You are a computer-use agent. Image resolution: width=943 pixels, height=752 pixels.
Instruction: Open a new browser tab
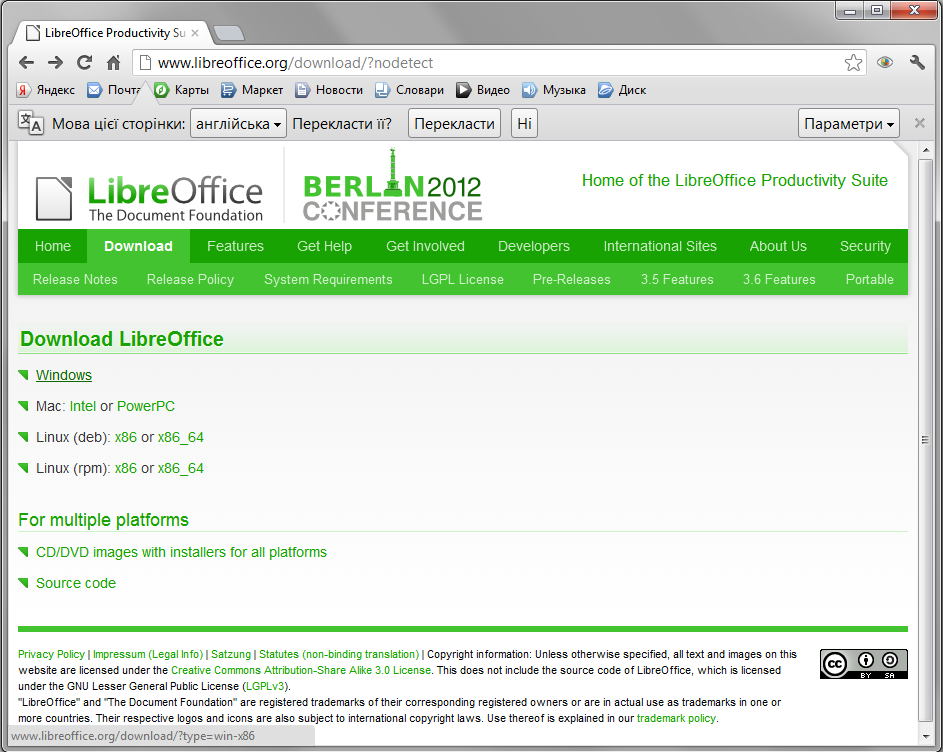coord(229,33)
